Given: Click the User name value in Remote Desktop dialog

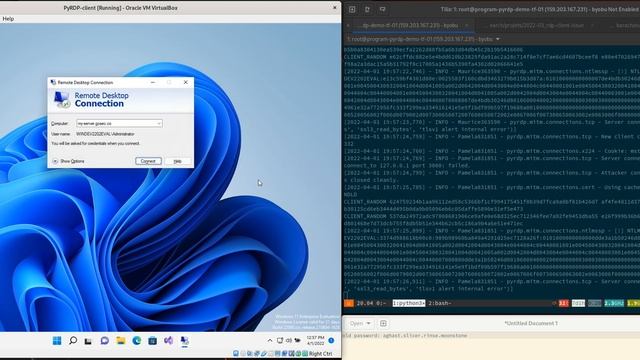Looking at the screenshot, I should 105,134.
